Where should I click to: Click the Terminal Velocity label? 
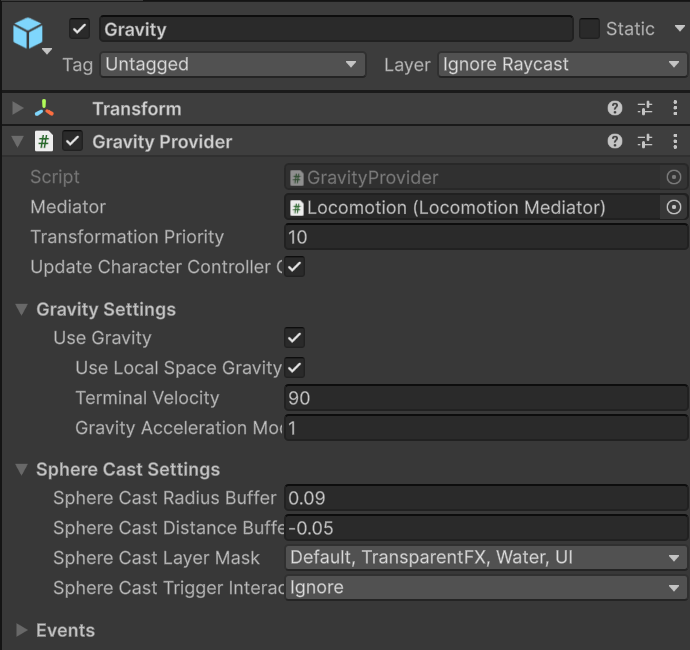147,398
